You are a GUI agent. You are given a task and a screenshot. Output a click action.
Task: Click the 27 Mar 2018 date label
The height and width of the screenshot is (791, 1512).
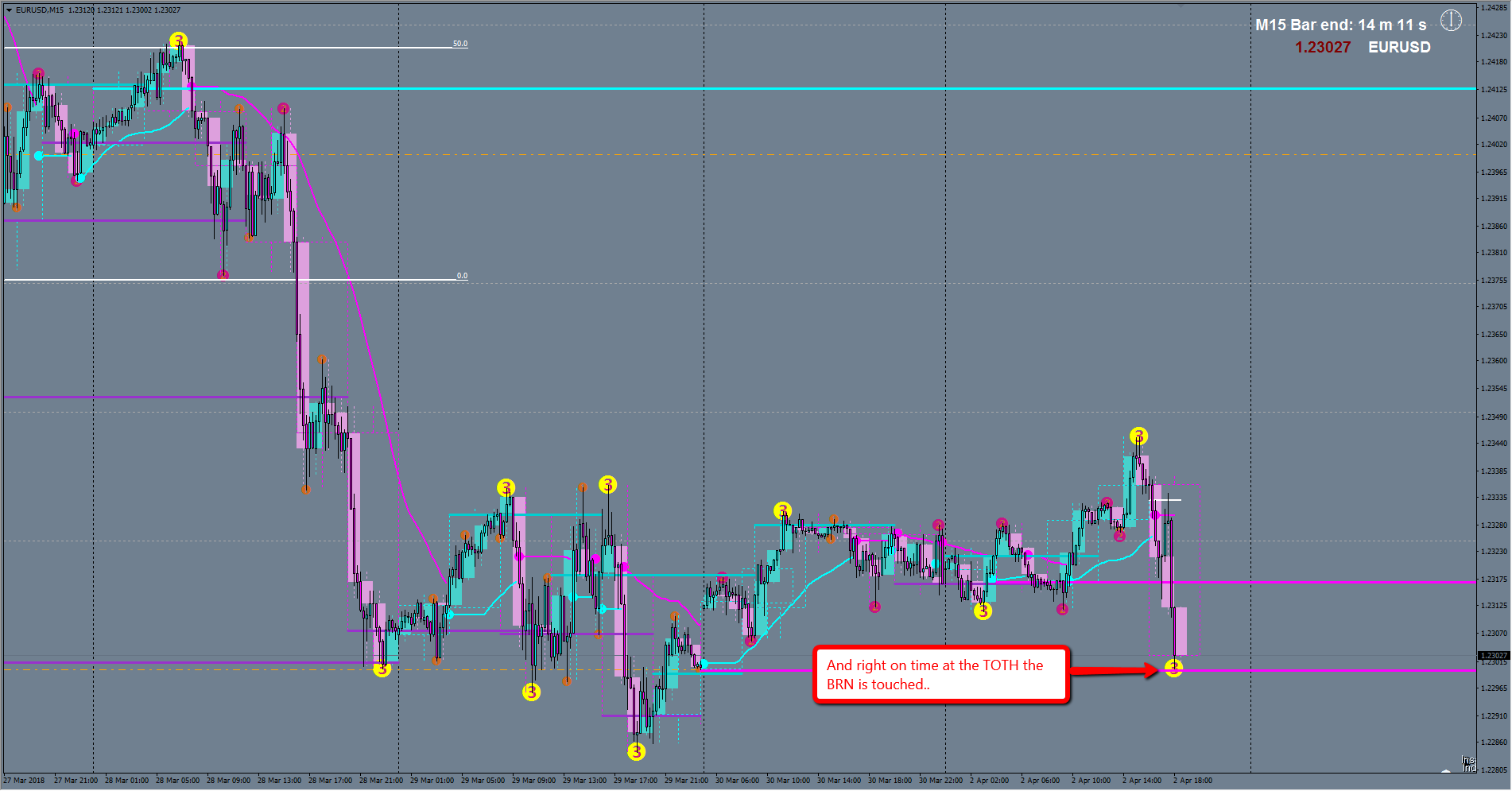[24, 781]
